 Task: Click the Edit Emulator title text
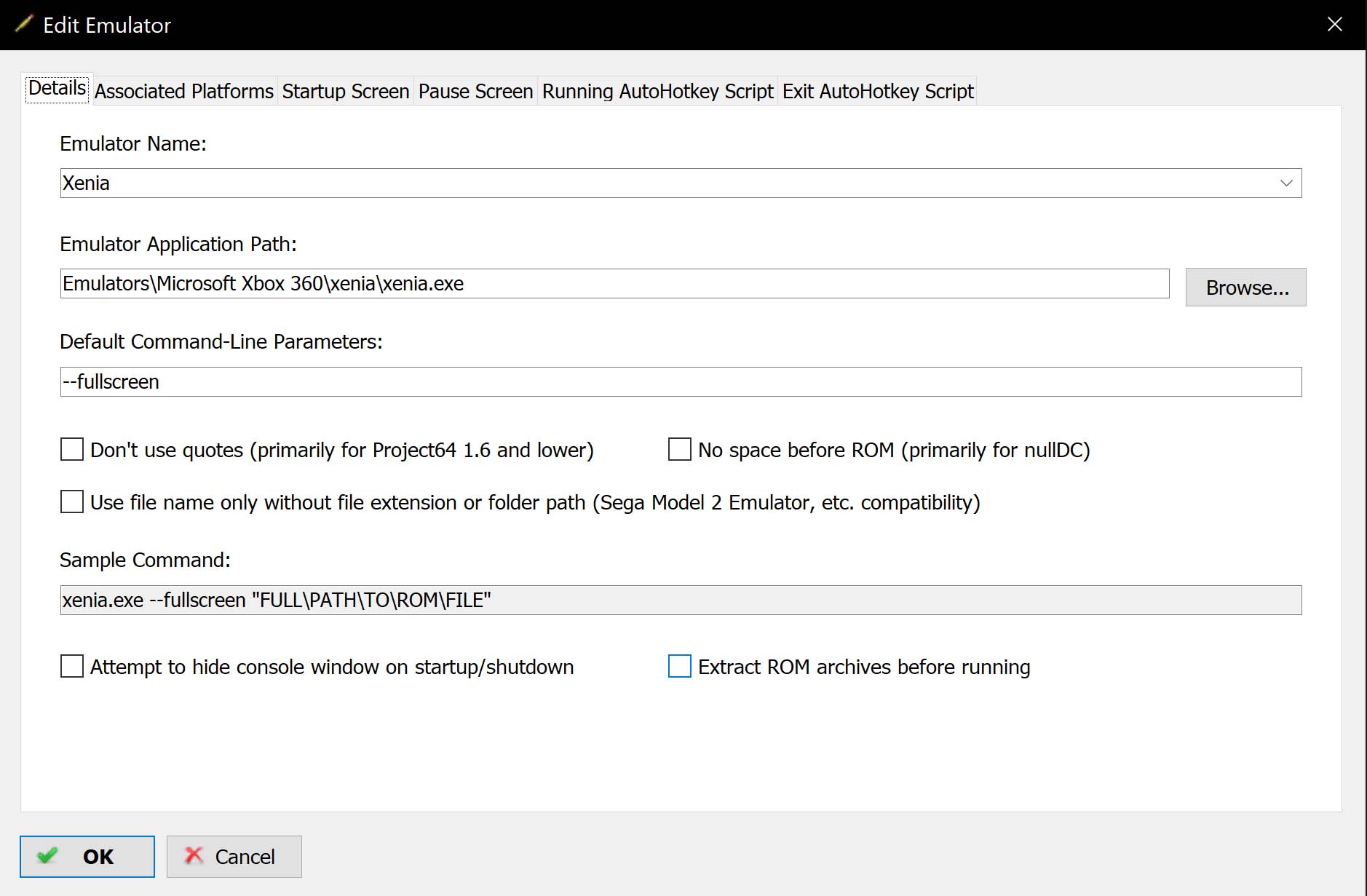pyautogui.click(x=107, y=25)
